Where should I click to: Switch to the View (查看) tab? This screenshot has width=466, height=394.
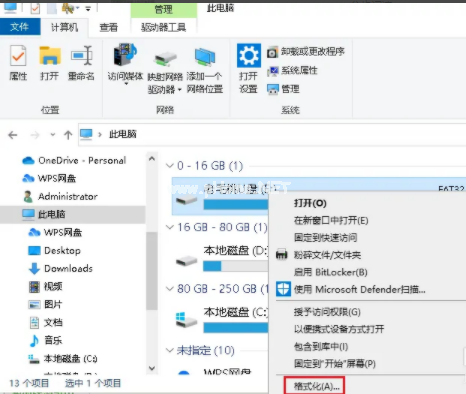click(109, 27)
